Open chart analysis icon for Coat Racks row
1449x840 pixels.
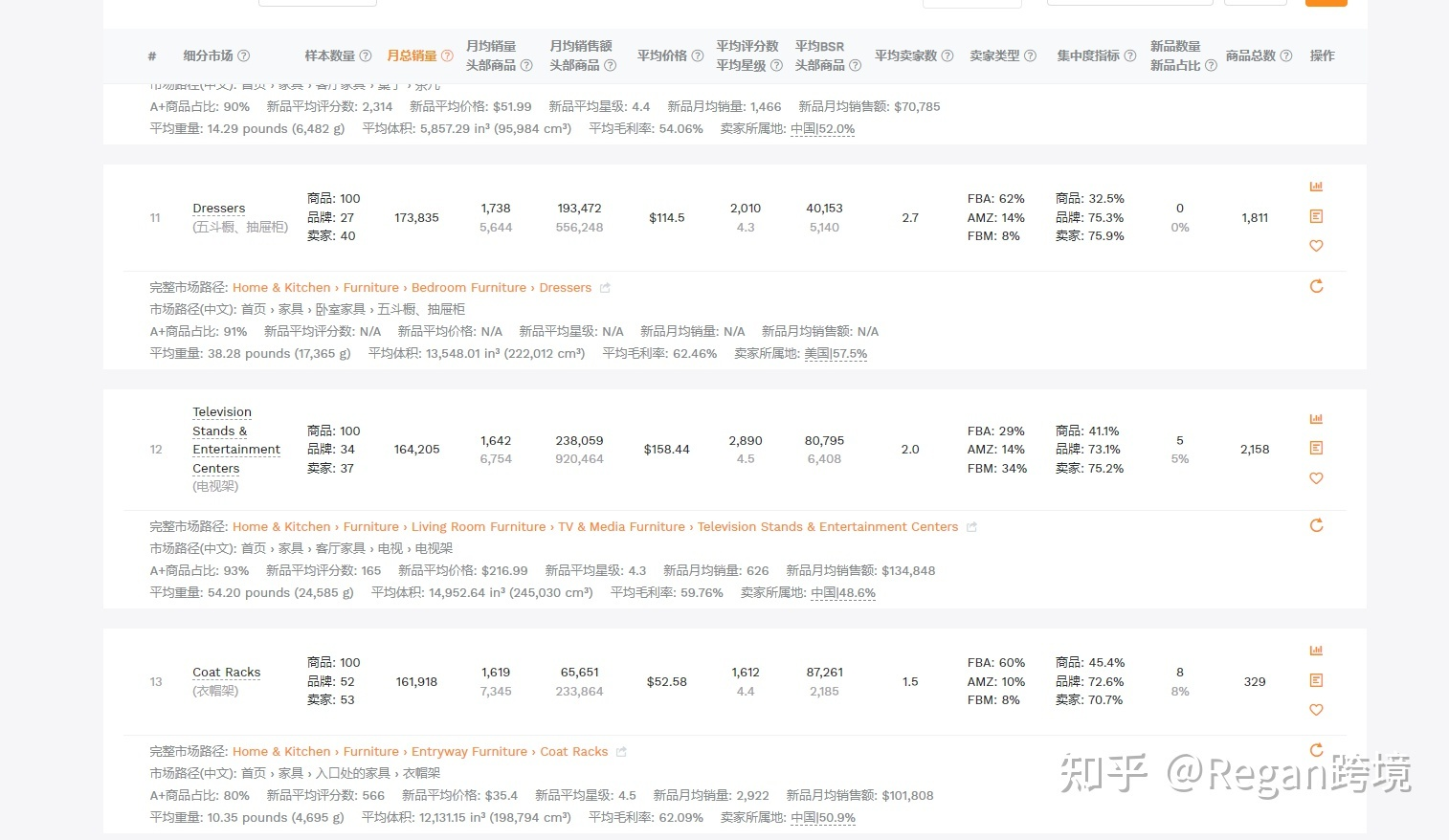pos(1316,650)
